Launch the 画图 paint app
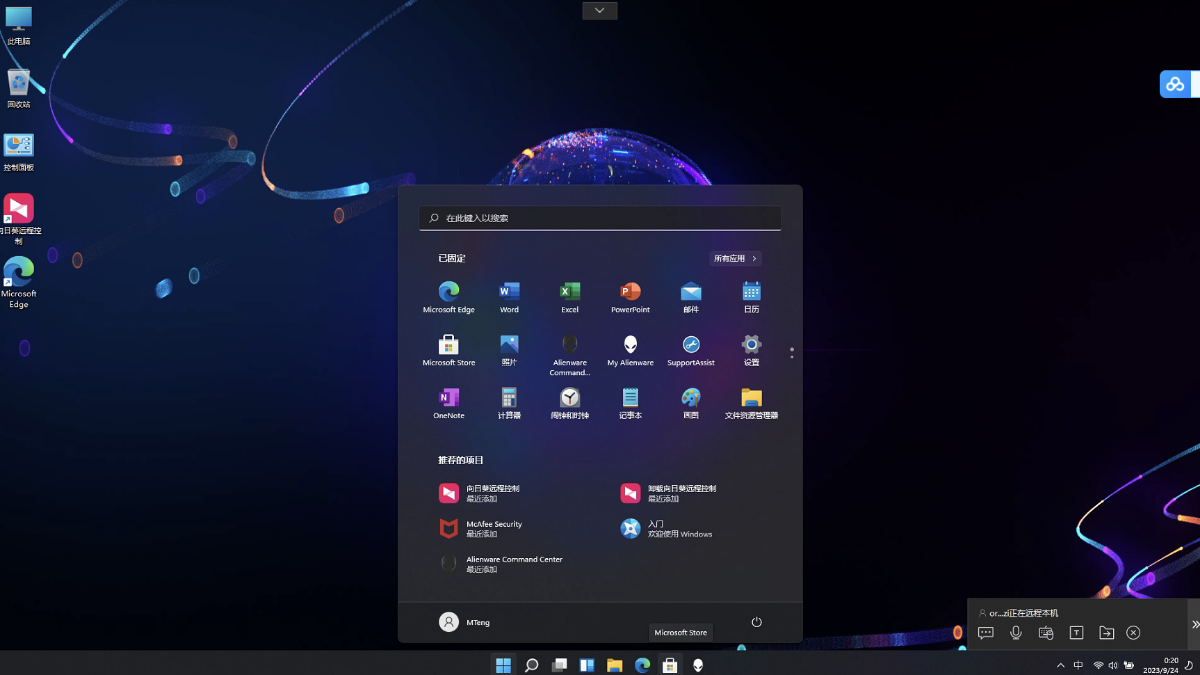Screen dimensions: 1200x675 click(691, 402)
